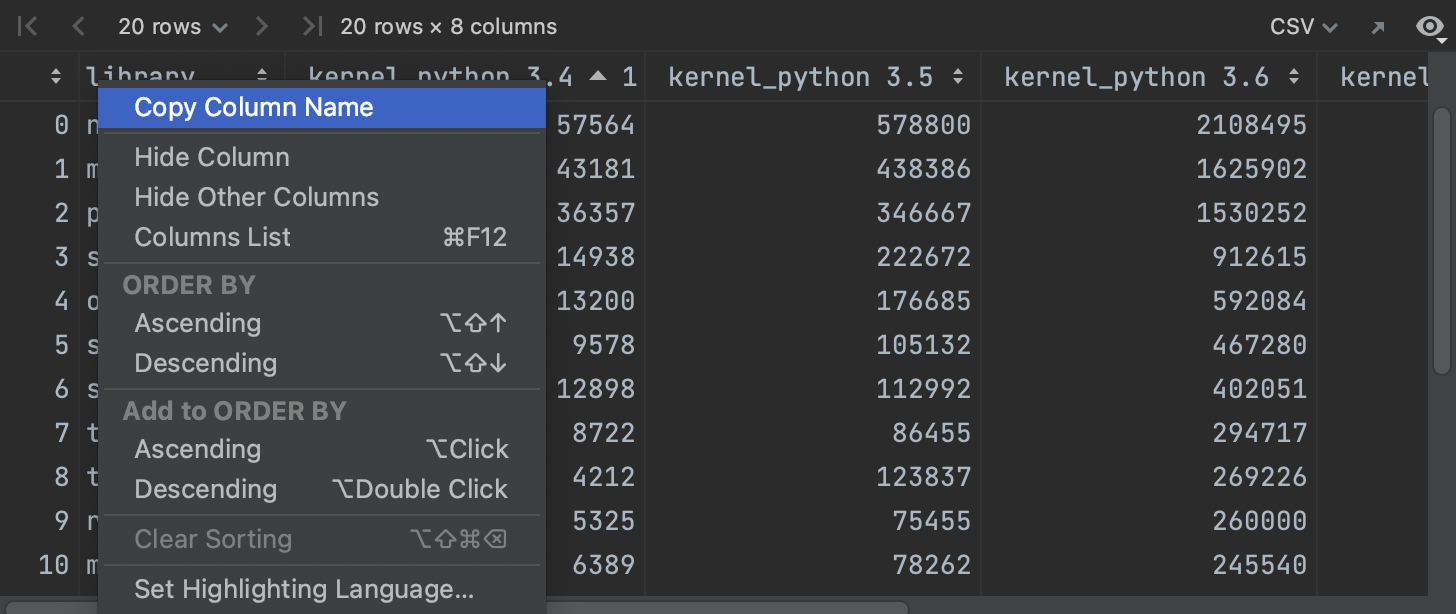
Task: Go to the first page of rows
Action: click(28, 27)
